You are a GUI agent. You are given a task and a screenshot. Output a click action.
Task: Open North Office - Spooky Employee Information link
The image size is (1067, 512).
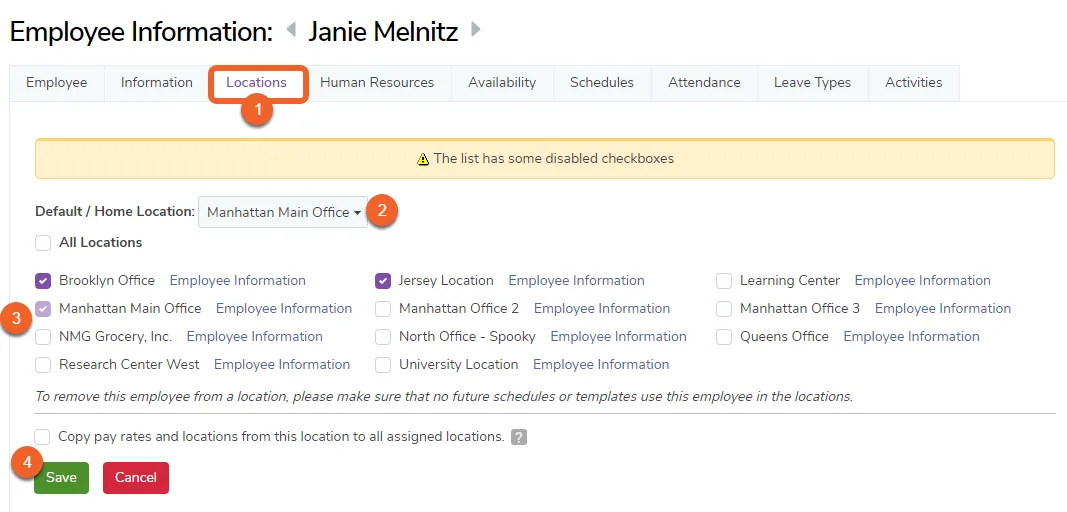pos(619,336)
